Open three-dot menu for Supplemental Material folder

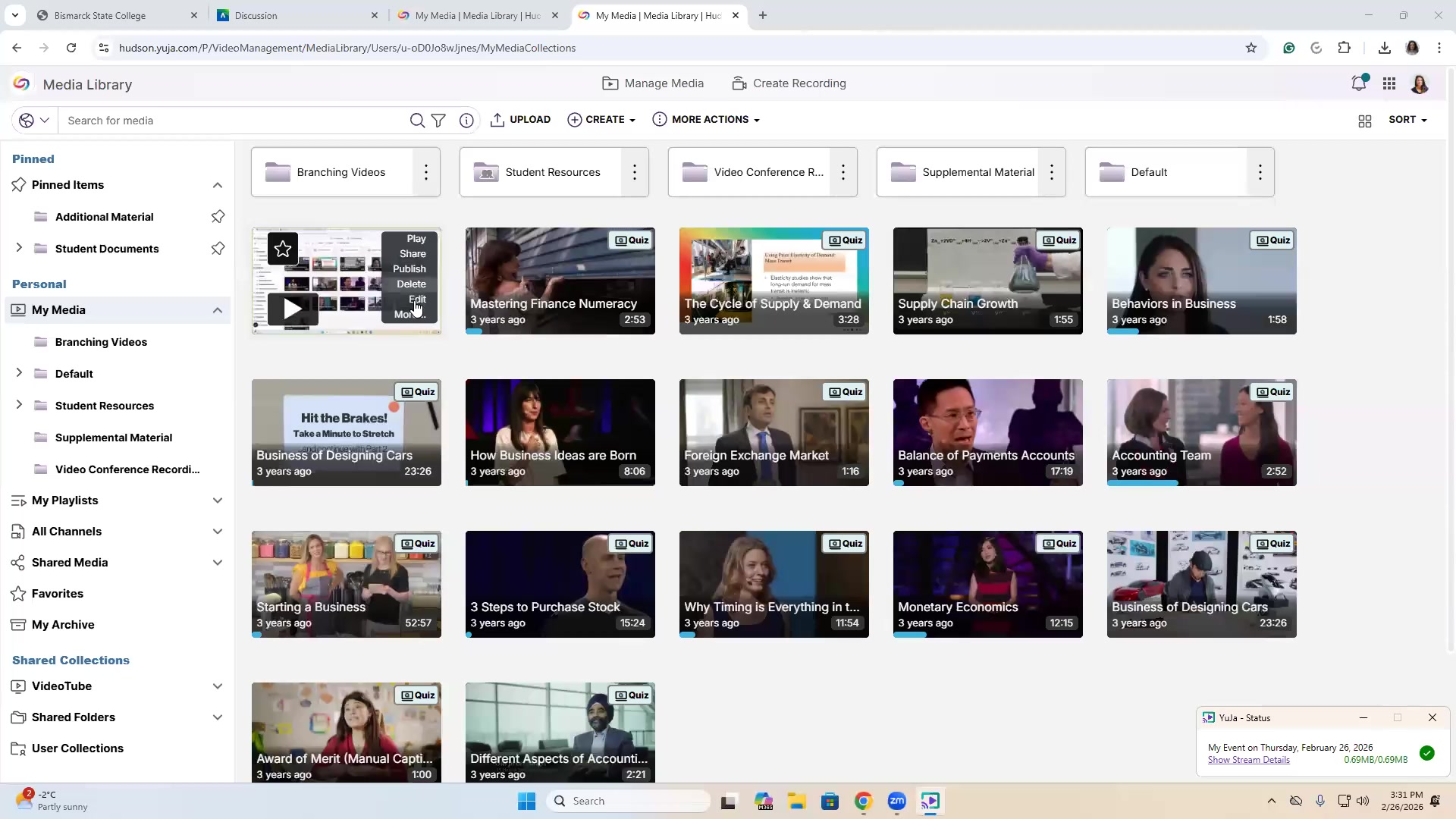coord(1052,172)
